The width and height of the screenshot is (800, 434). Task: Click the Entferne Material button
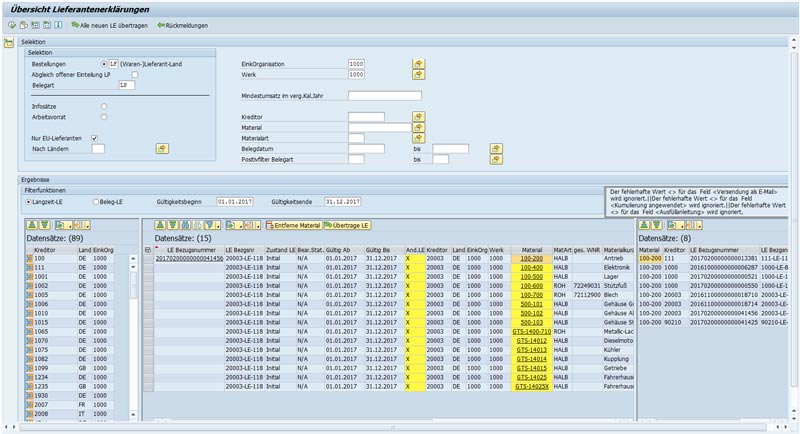[294, 225]
